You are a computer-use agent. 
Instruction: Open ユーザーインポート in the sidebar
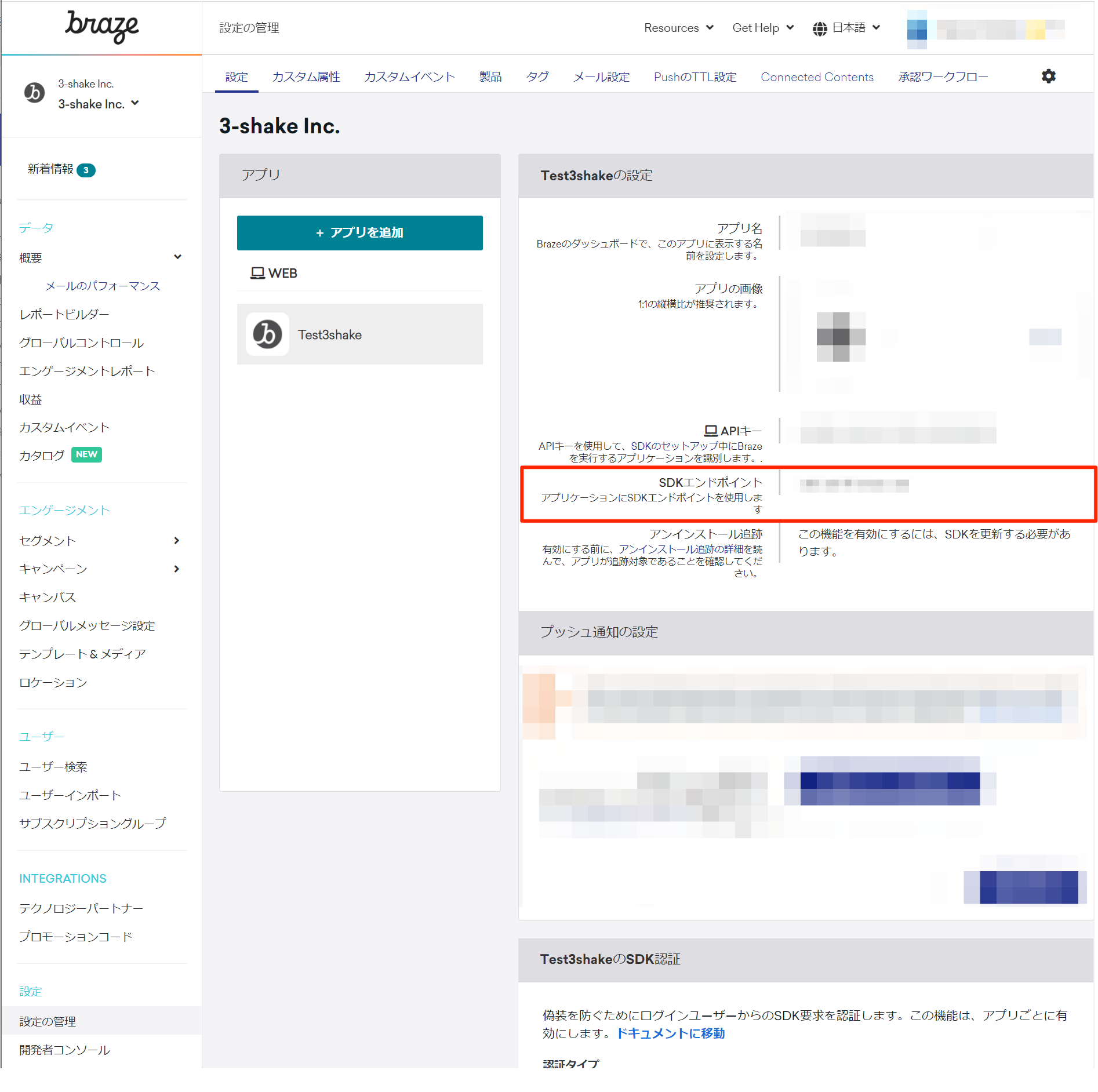tap(70, 795)
